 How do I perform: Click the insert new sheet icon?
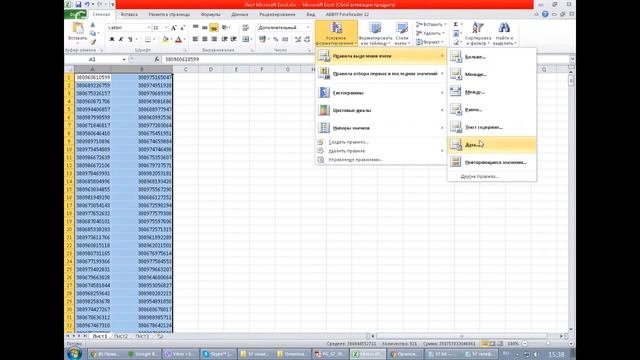click(160, 336)
